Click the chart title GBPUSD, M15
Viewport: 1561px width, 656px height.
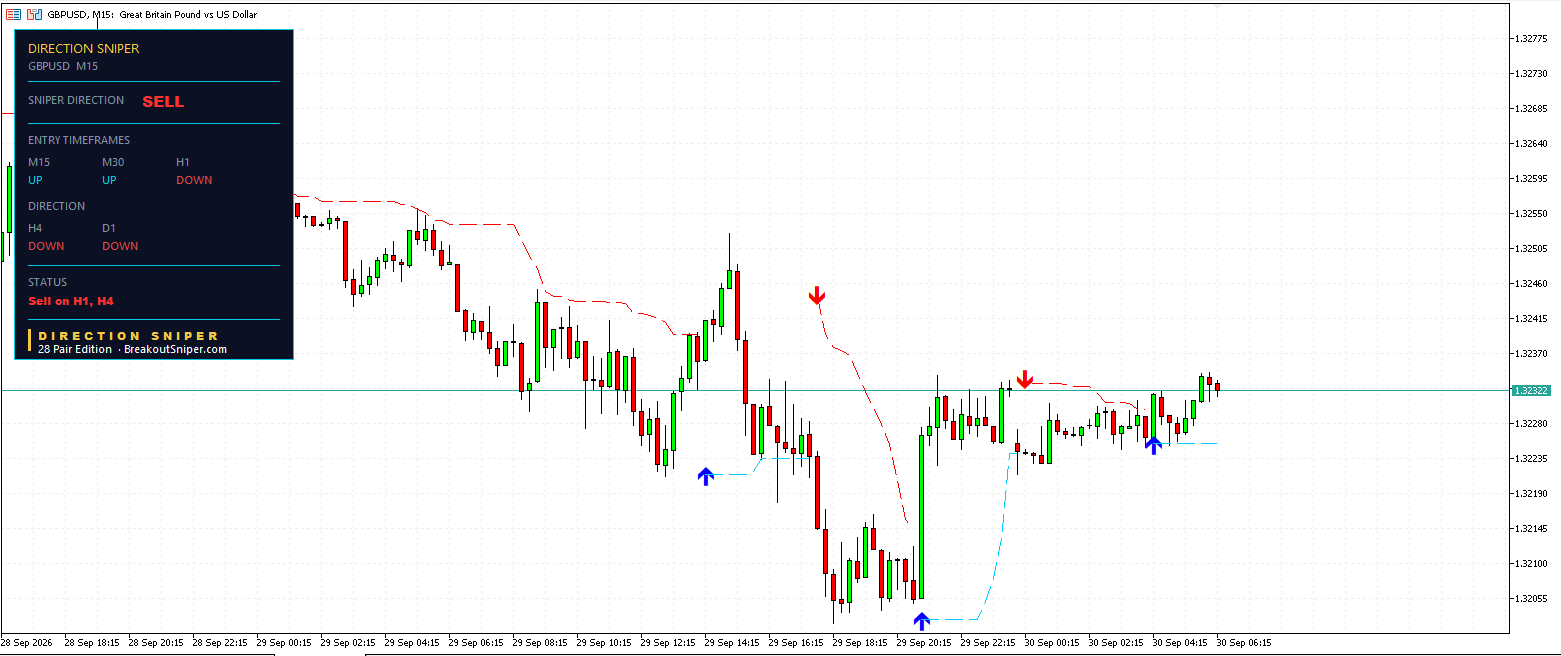pos(80,15)
